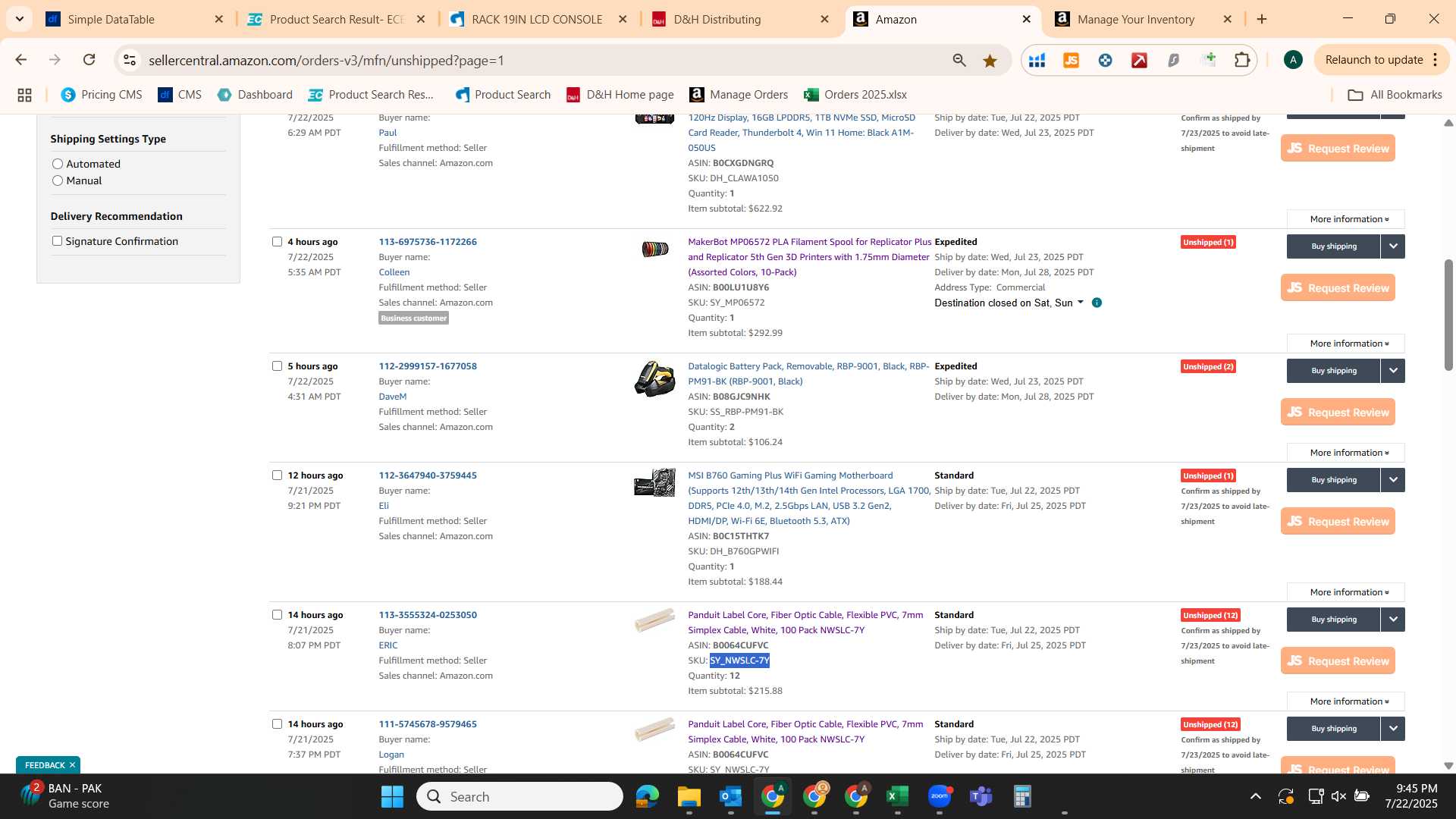Open the profile avatar A

click(1293, 60)
